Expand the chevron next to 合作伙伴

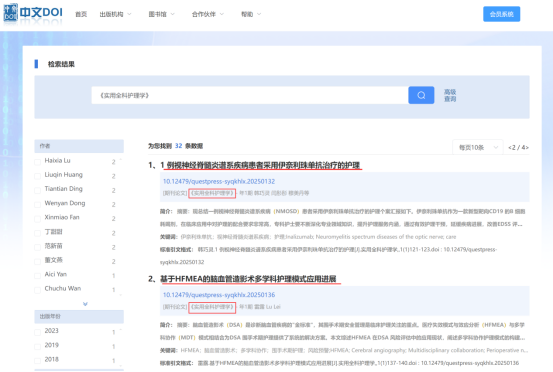tap(222, 14)
